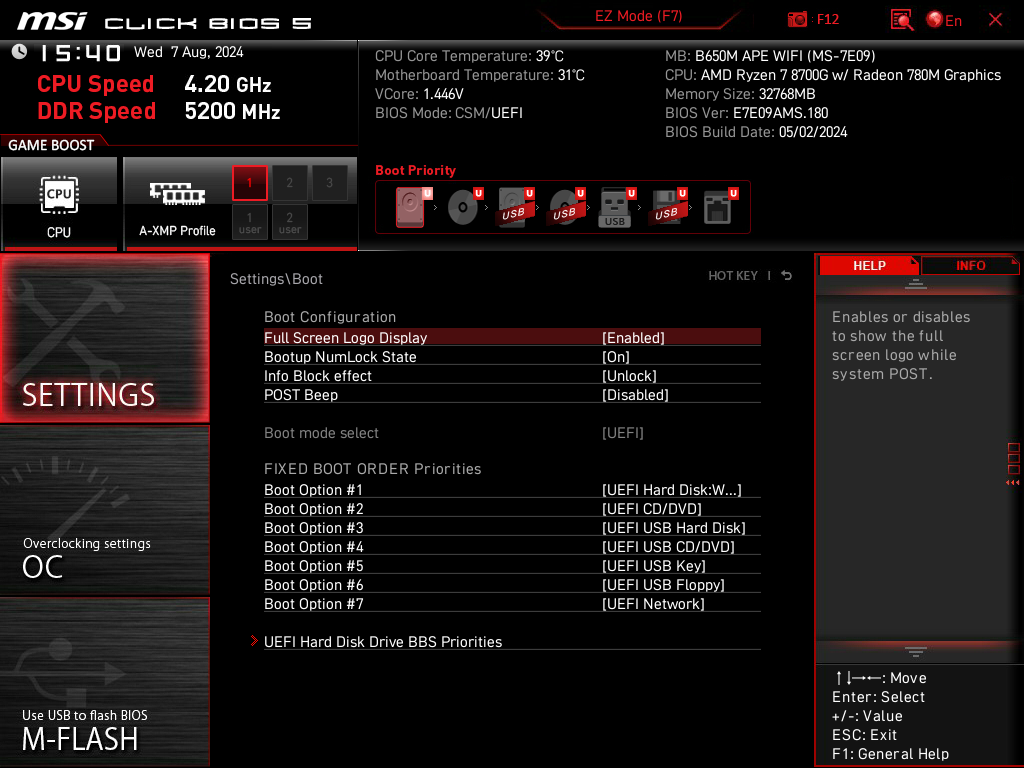The image size is (1024, 768).
Task: Select the CD/DVD boot priority icon
Action: (464, 207)
